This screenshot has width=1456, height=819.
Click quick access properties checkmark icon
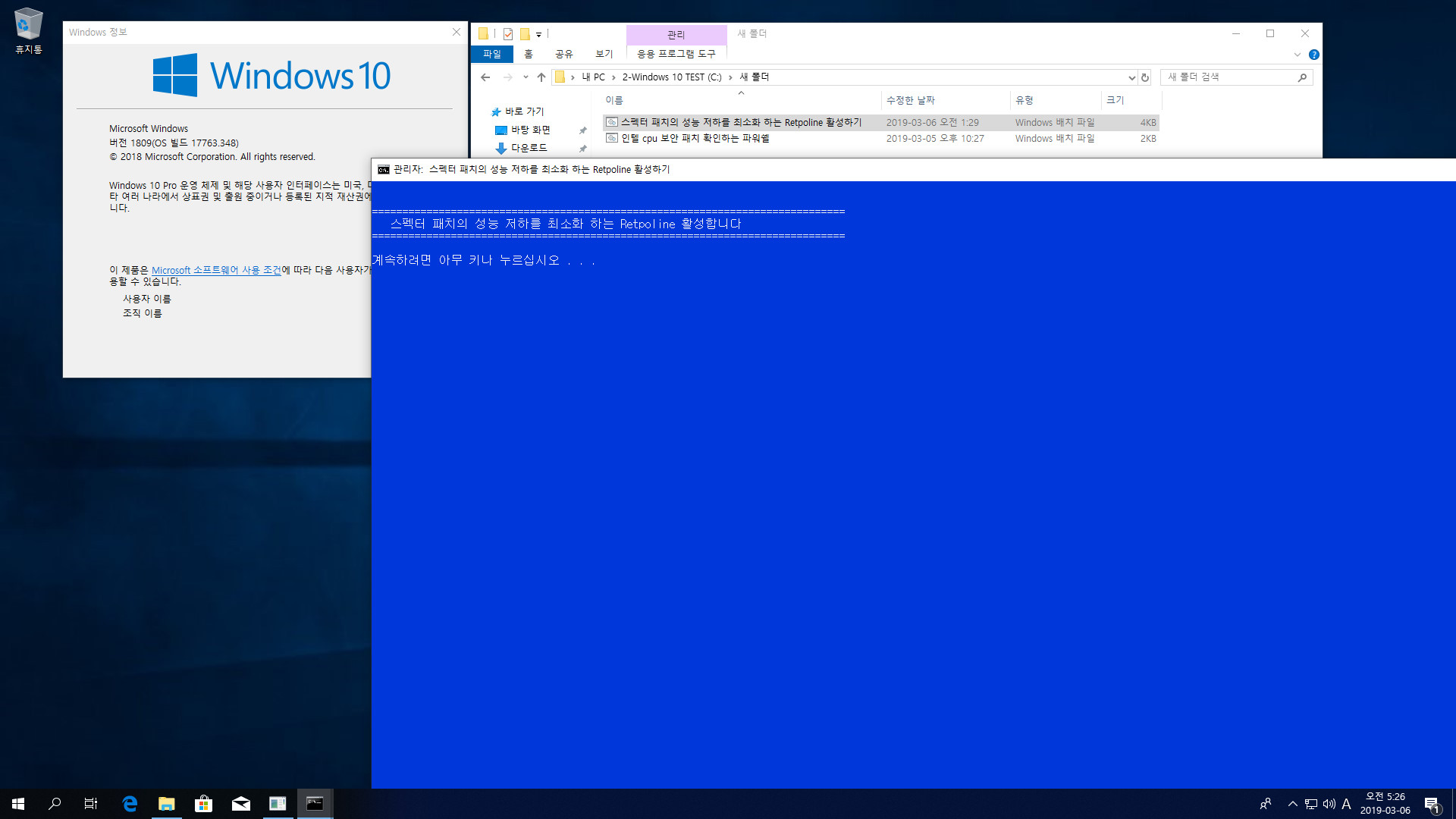pyautogui.click(x=508, y=34)
